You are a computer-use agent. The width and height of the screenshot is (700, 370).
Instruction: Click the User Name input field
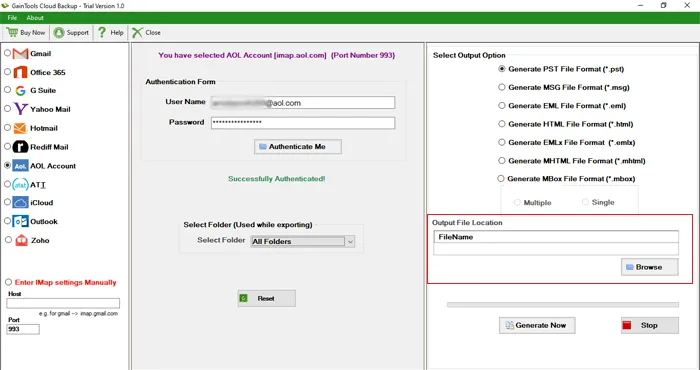[x=303, y=103]
